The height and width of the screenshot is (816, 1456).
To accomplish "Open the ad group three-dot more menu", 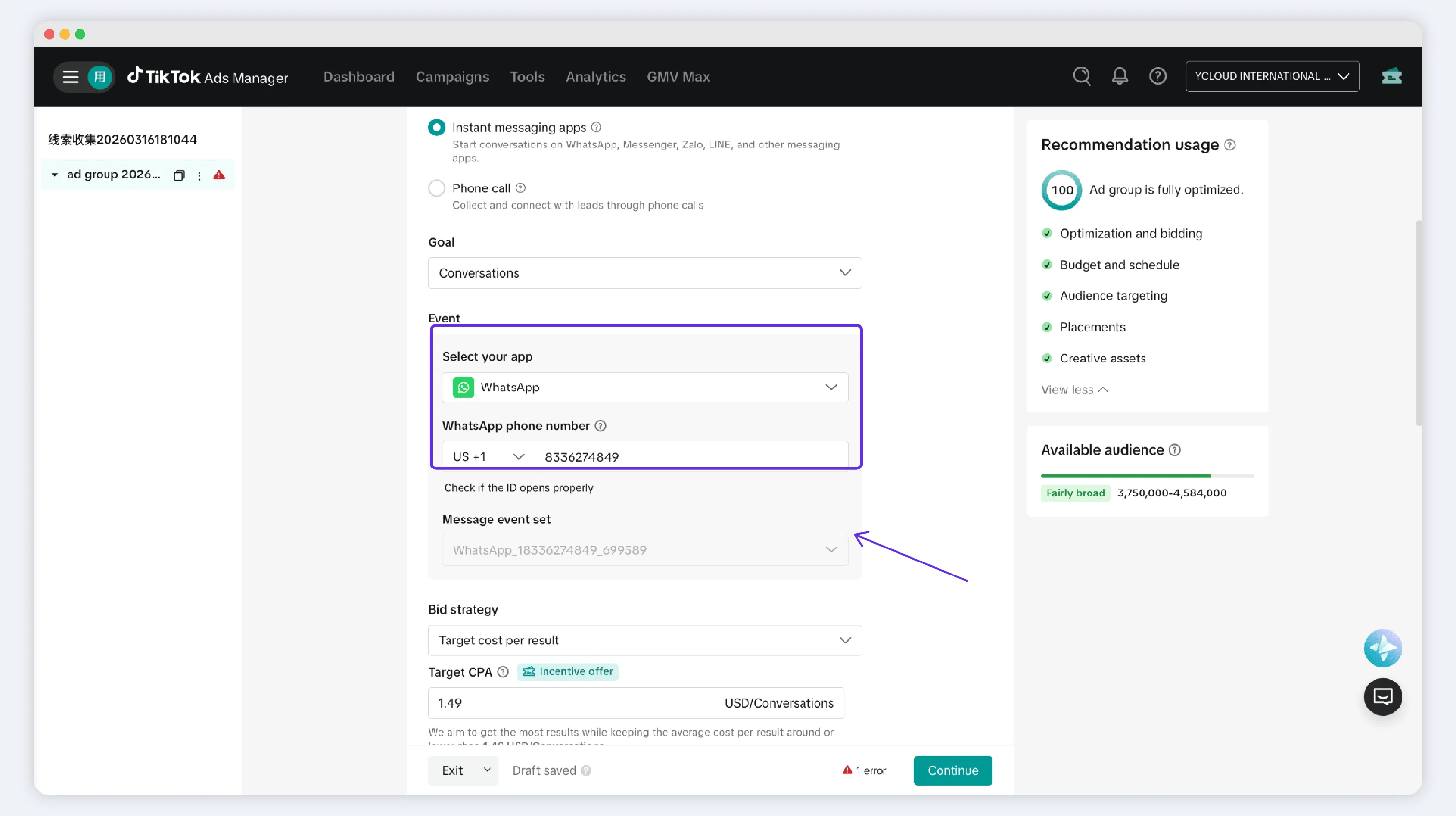I will (x=199, y=175).
